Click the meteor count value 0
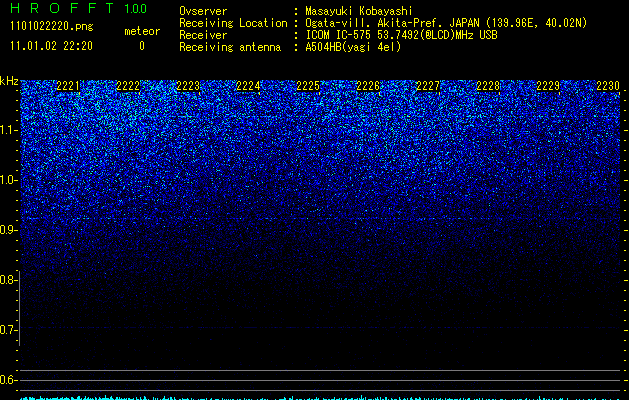The width and height of the screenshot is (629, 400). pos(142,46)
